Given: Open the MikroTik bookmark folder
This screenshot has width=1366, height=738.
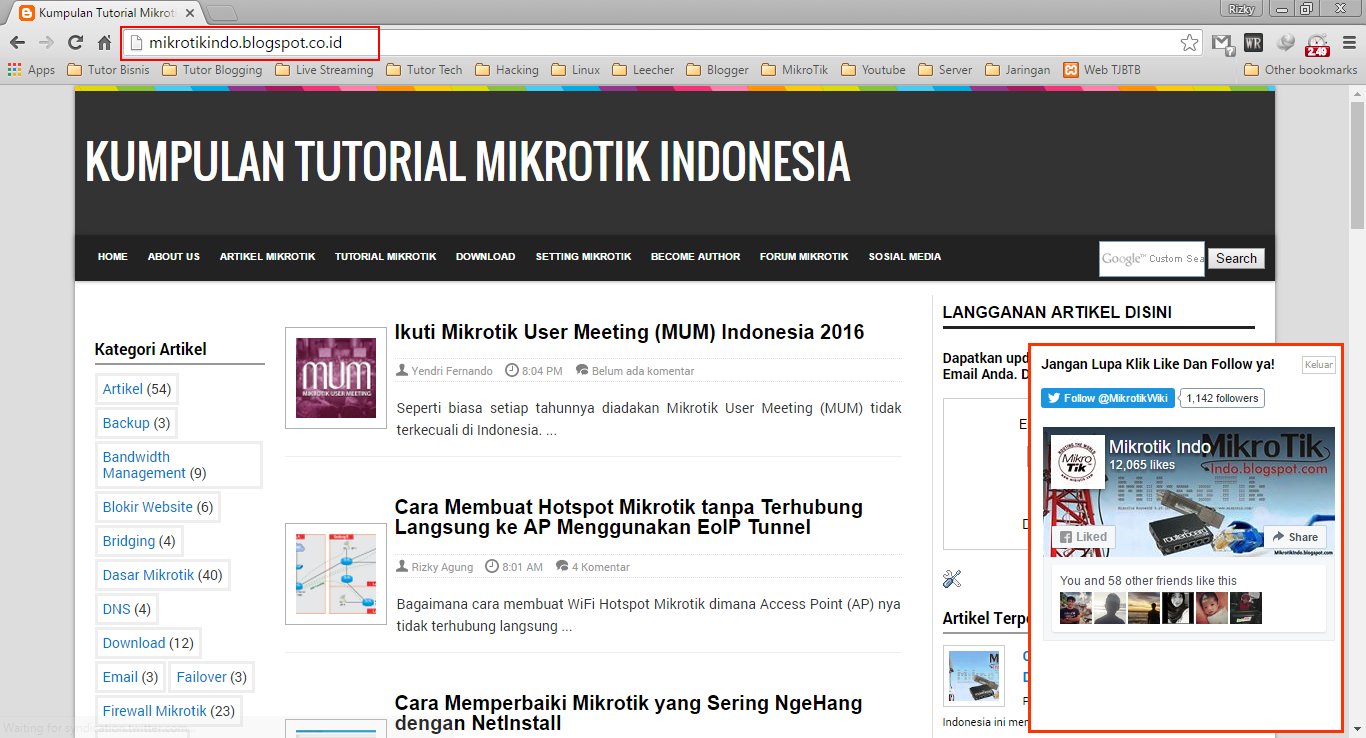Looking at the screenshot, I should pos(795,70).
